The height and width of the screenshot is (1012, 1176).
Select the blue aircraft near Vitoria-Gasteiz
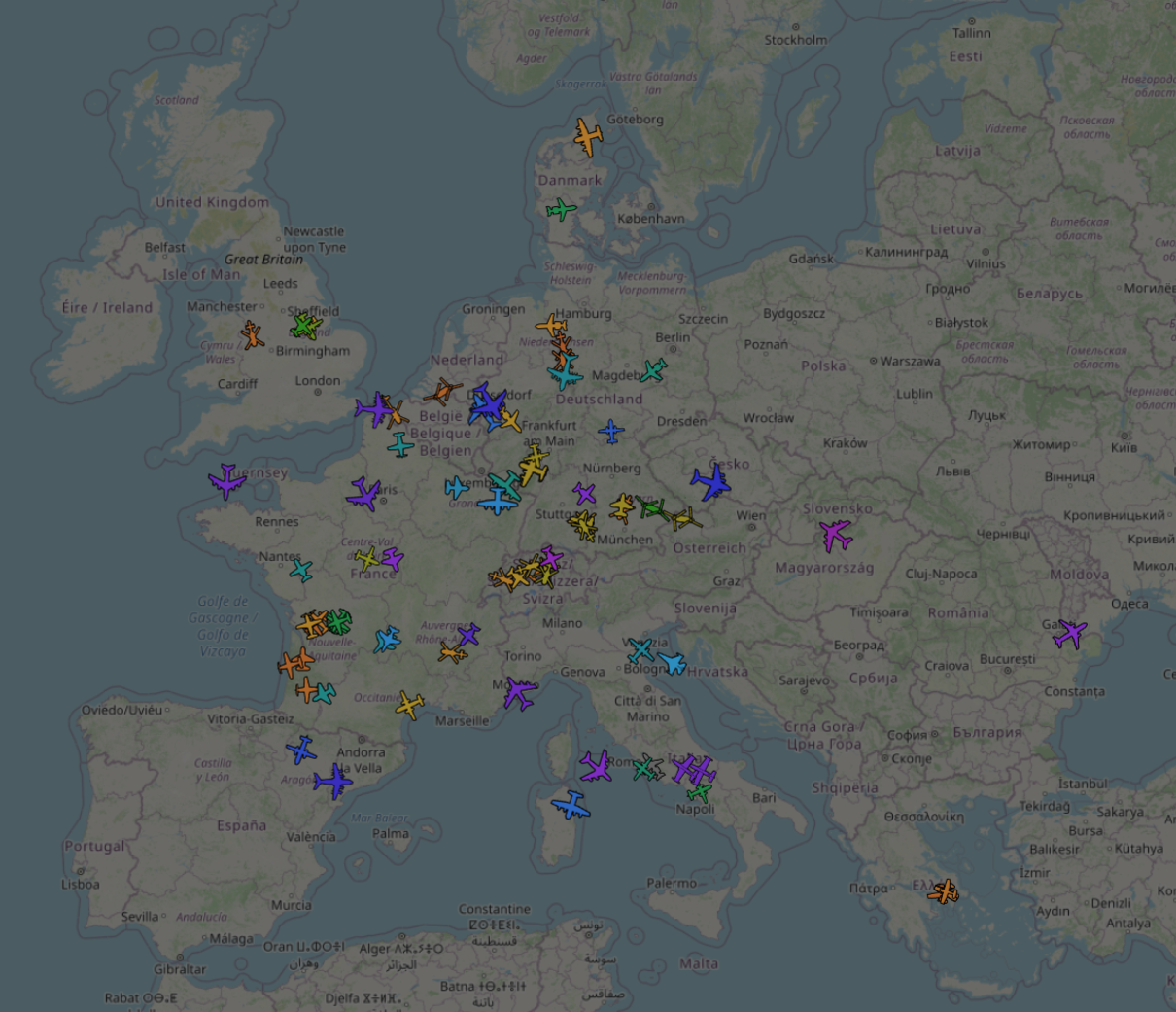tap(301, 750)
